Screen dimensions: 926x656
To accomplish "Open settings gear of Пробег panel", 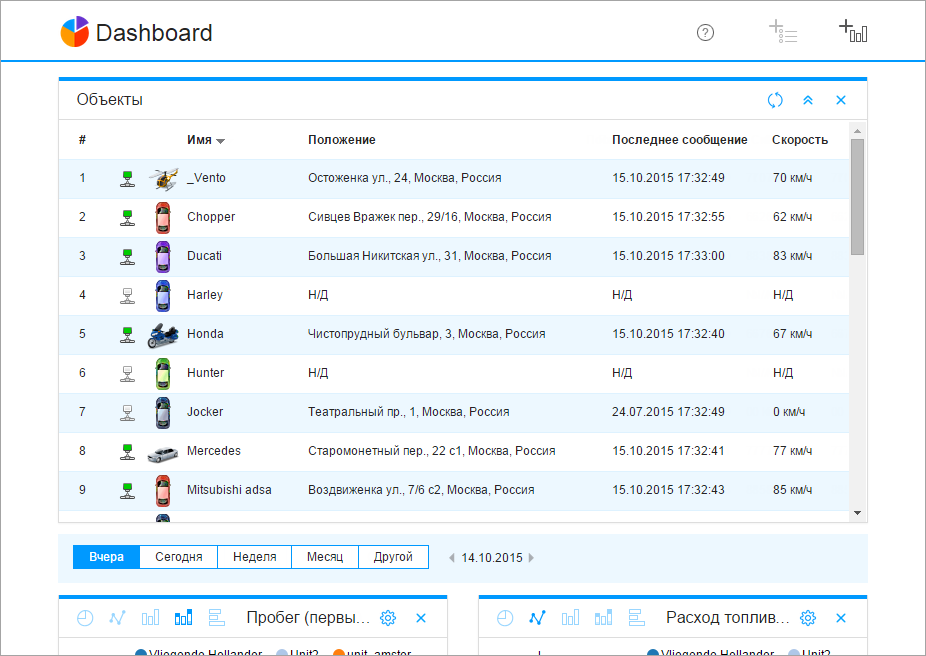I will [x=389, y=618].
